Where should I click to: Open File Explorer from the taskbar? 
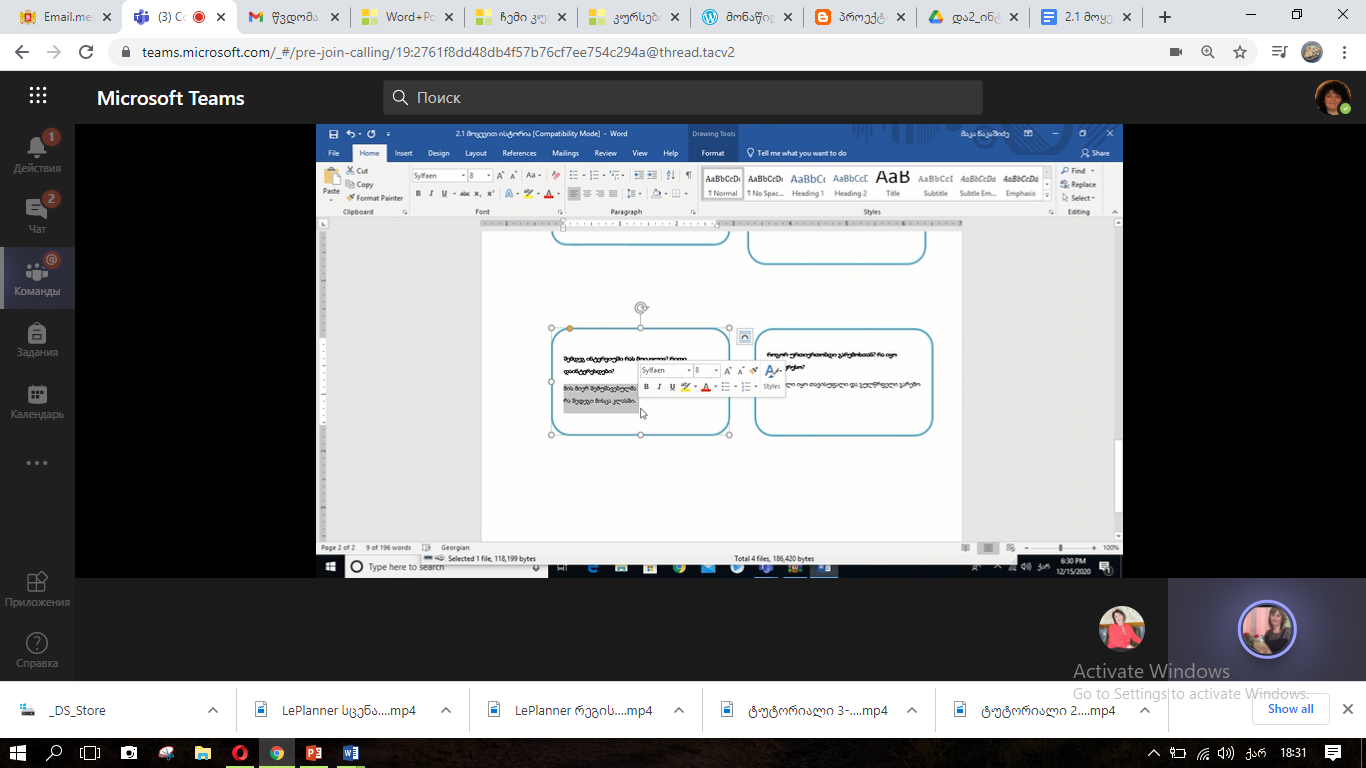[x=202, y=753]
